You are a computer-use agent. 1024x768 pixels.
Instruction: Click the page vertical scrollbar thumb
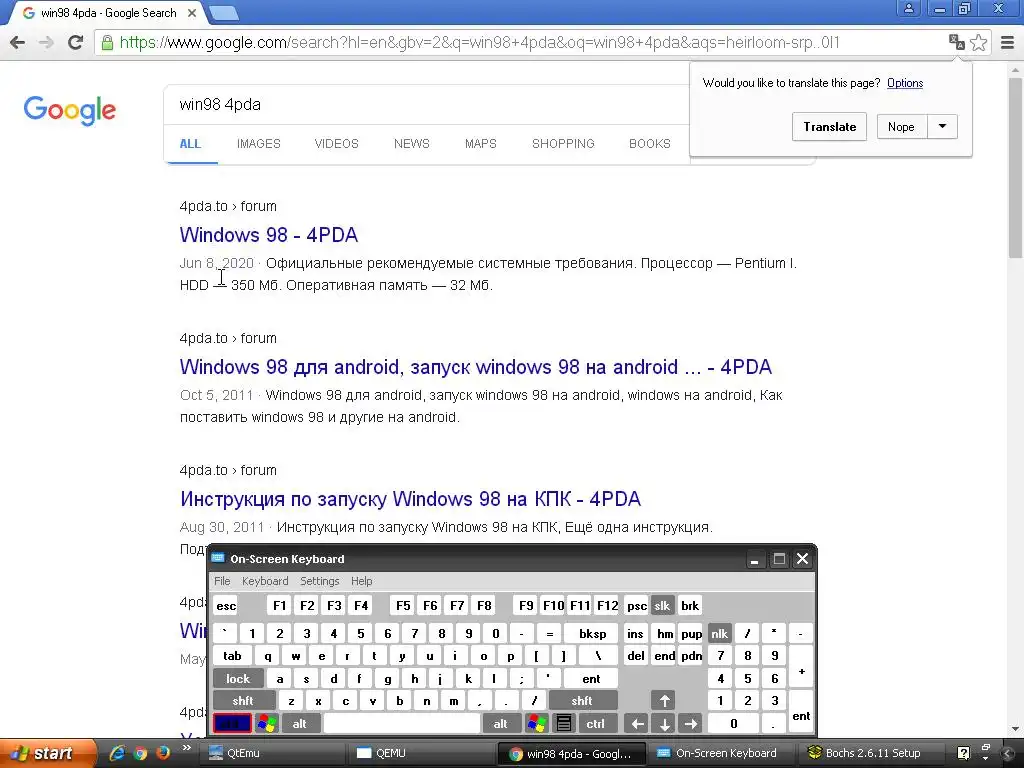click(1016, 167)
